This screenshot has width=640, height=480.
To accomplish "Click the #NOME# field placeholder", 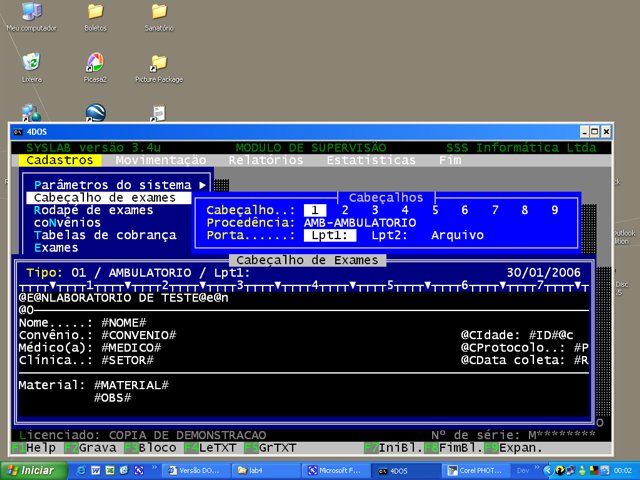I will point(124,323).
